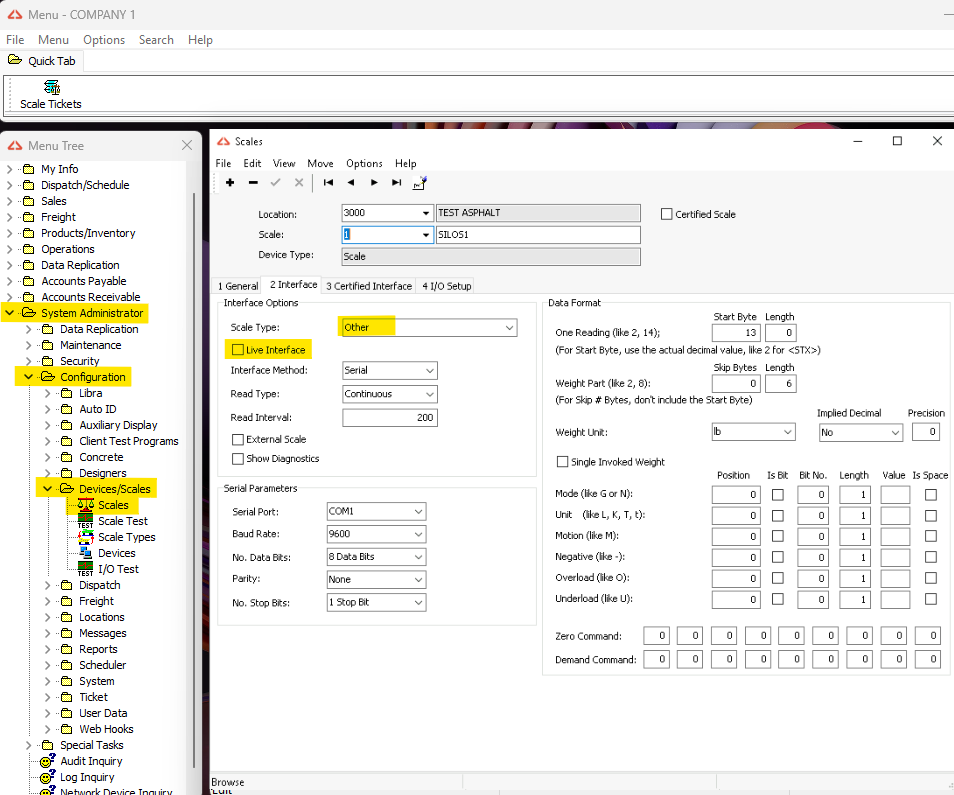The image size is (954, 795).
Task: Check the Is Space box for Underload
Action: click(x=931, y=599)
